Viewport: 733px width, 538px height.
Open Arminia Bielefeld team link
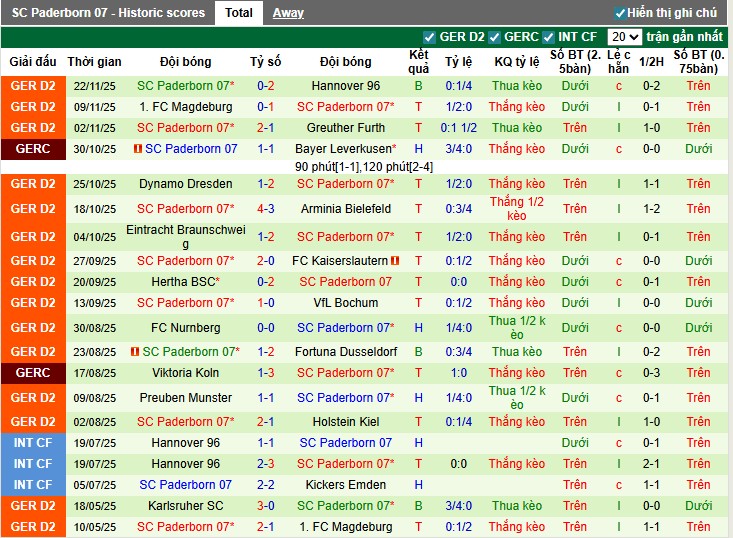[x=345, y=209]
